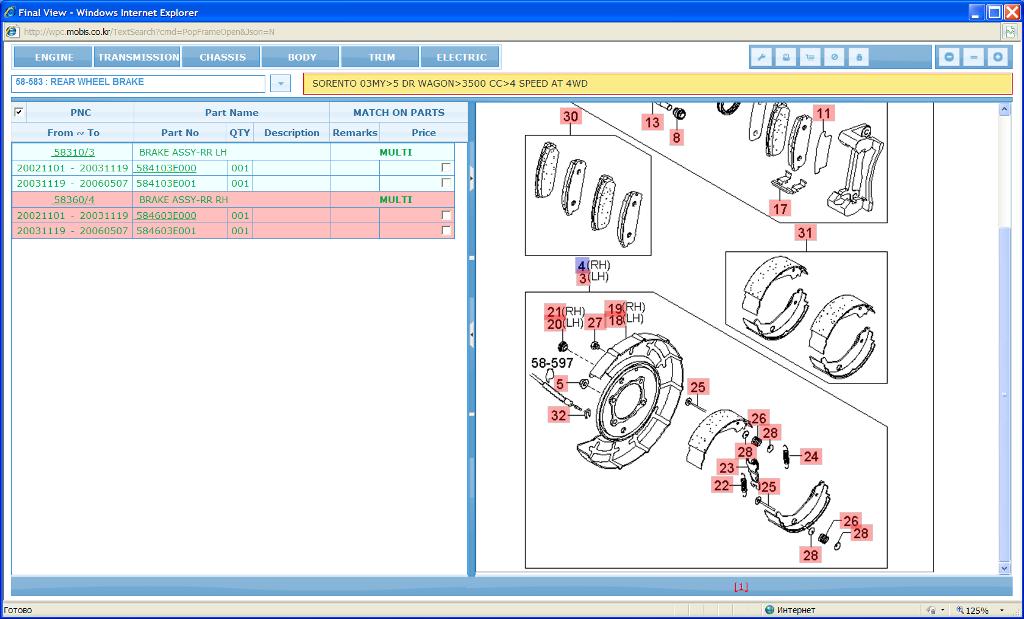Open the wrench settings tool
Image resolution: width=1024 pixels, height=619 pixels.
tap(762, 57)
